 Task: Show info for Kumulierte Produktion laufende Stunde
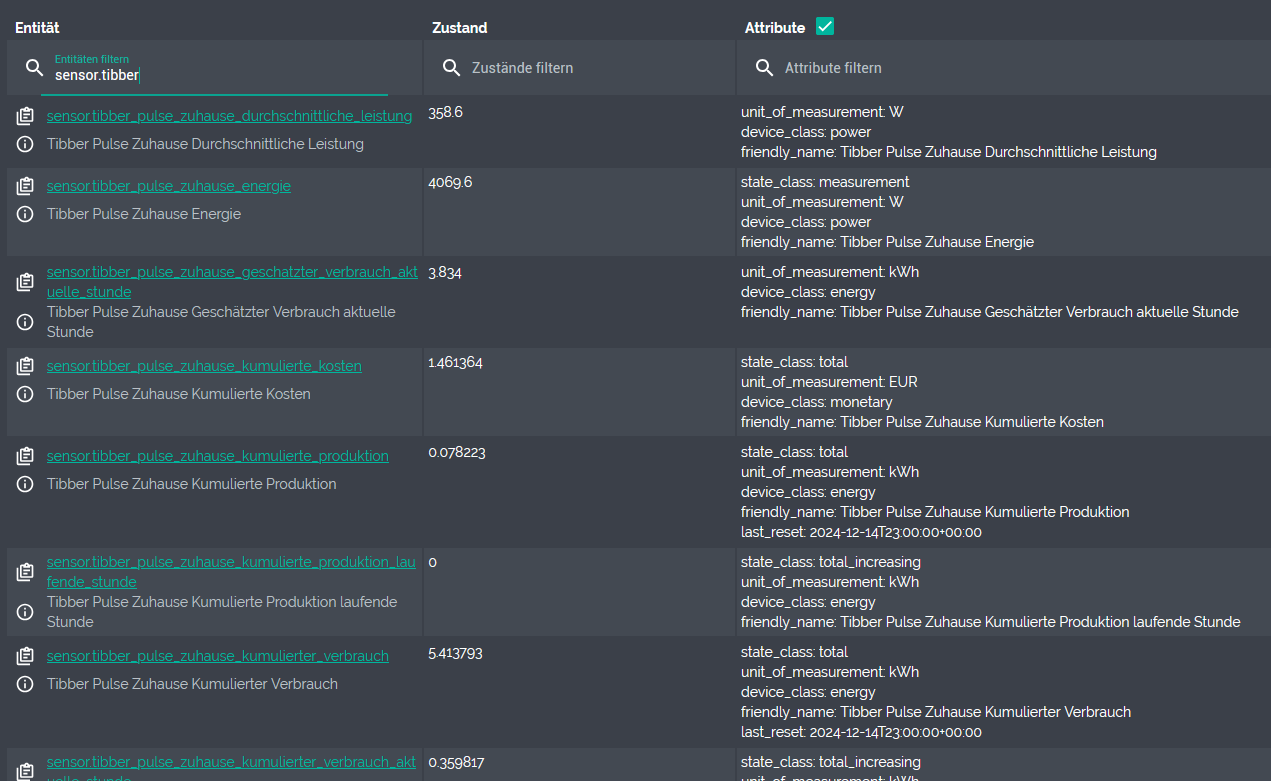click(x=25, y=612)
